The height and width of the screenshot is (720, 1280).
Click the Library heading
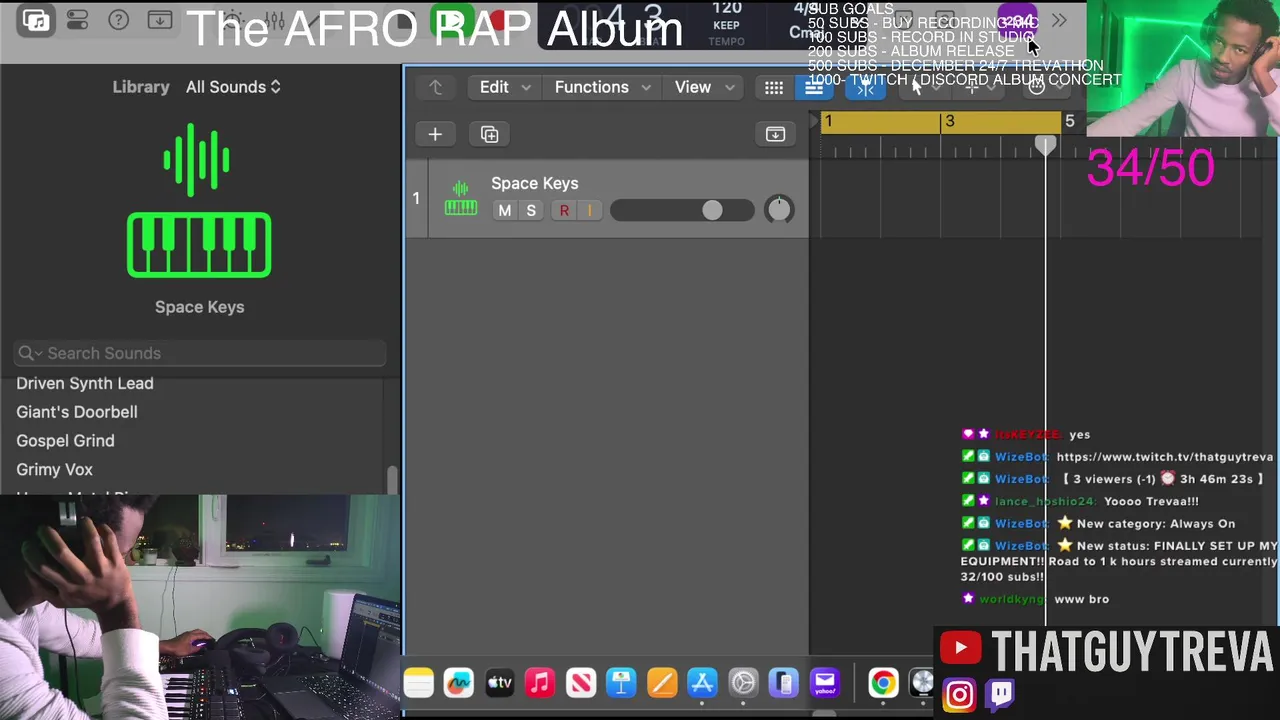click(141, 87)
